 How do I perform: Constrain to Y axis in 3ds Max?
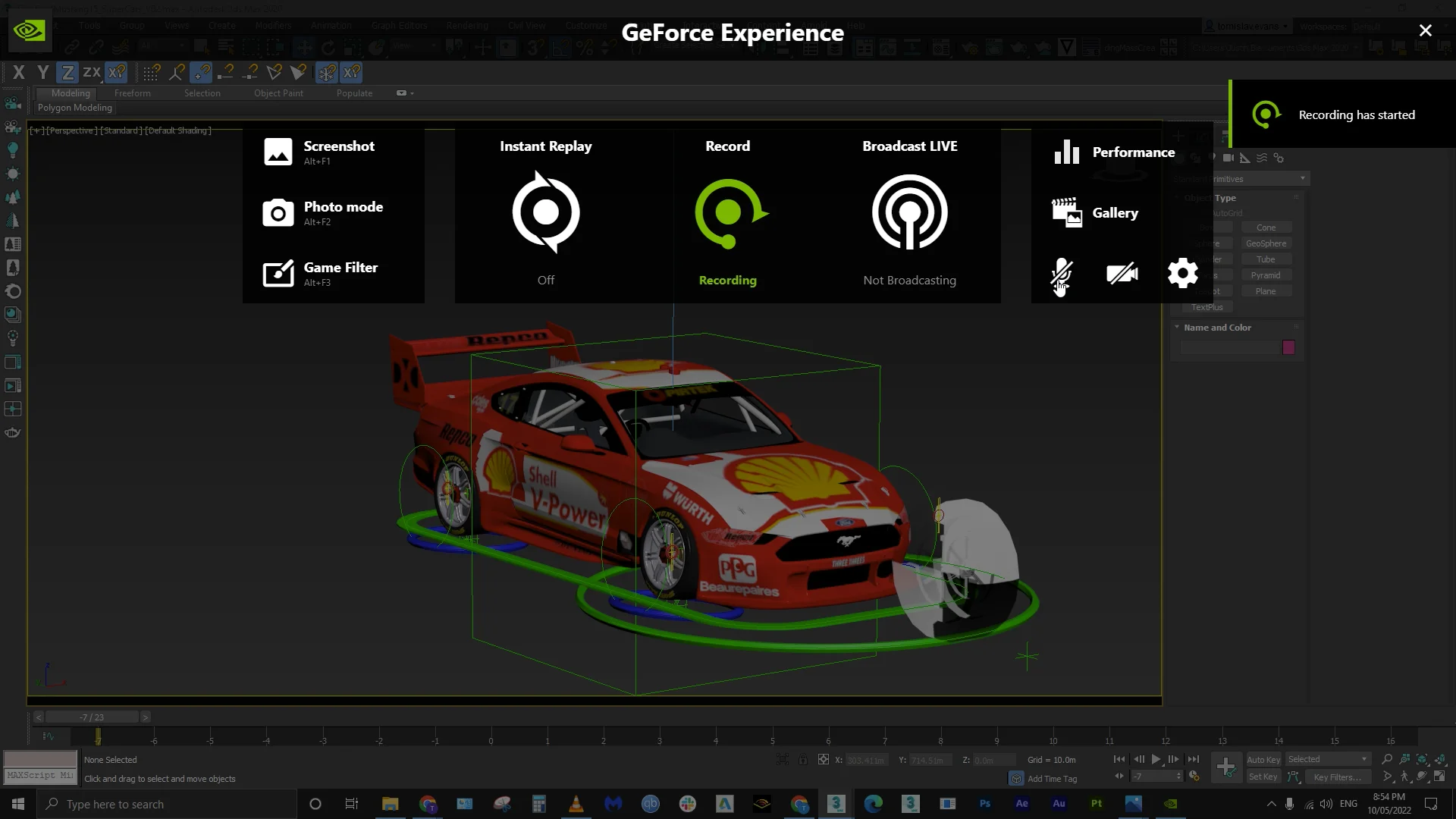43,73
